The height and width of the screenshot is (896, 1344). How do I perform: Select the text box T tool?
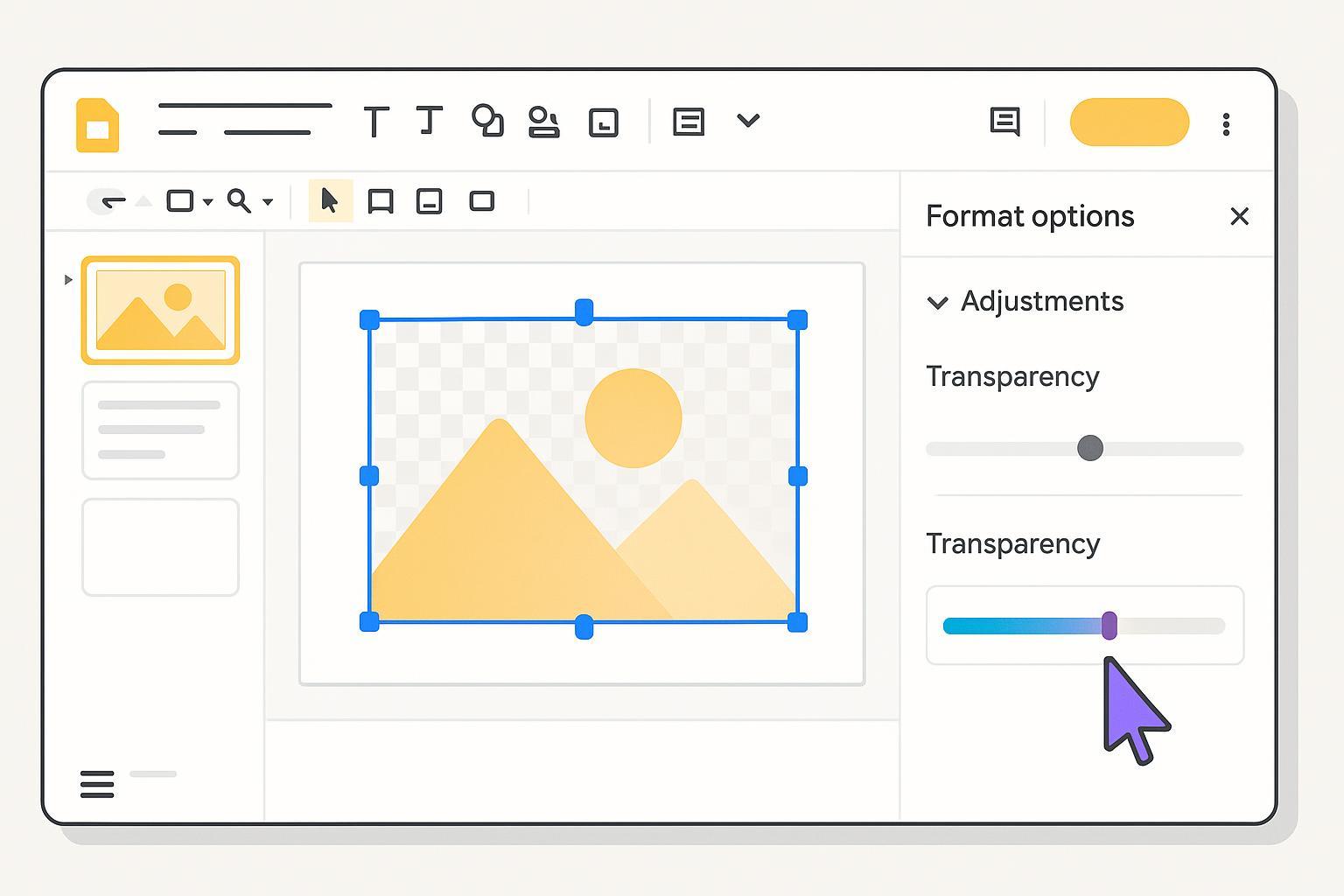[x=375, y=122]
